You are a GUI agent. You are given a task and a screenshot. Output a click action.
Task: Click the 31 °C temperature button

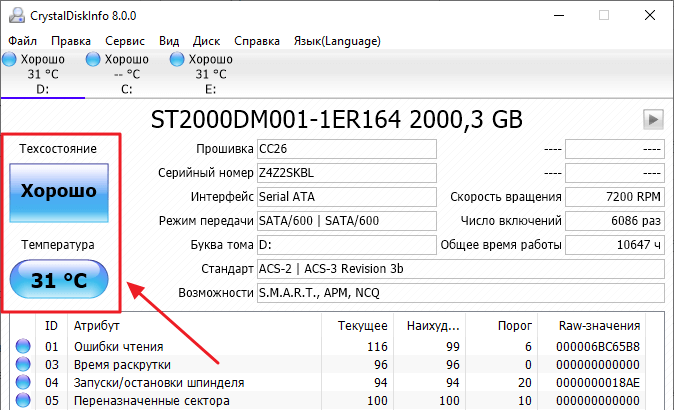click(x=59, y=281)
